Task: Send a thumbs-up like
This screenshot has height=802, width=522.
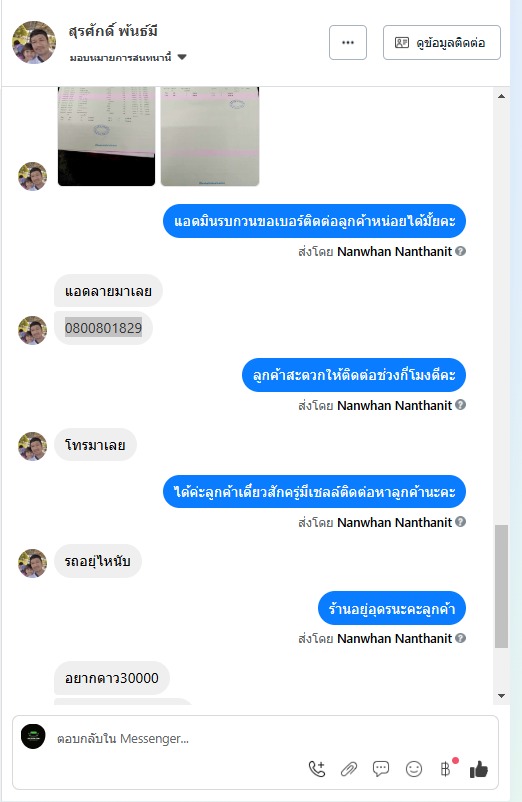Action: point(479,769)
